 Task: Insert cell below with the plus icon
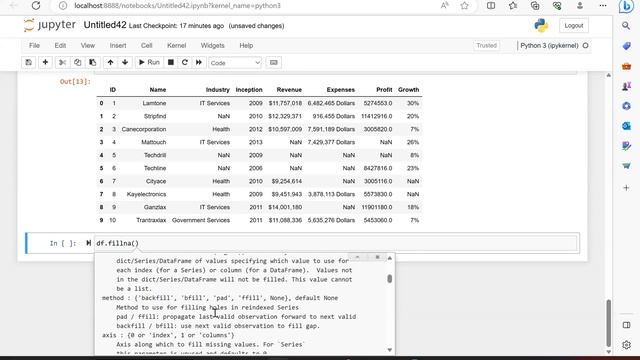point(45,62)
